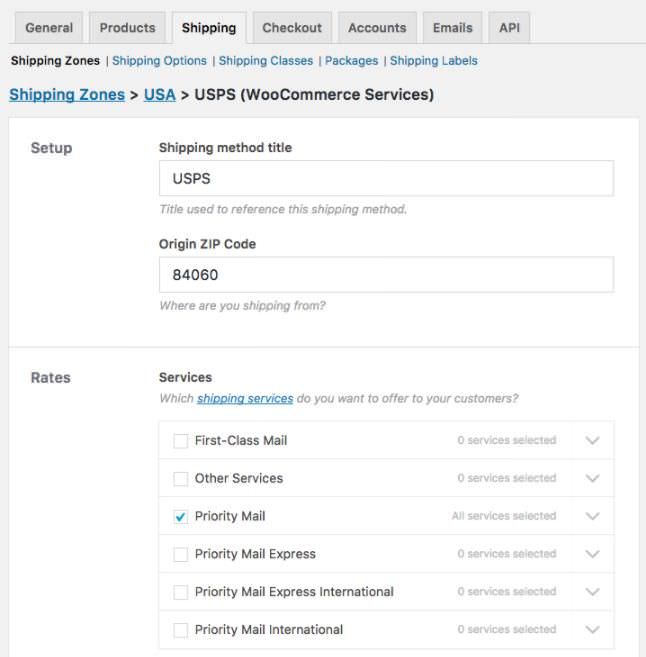Viewport: 646px width, 657px height.
Task: Click the Other Services row label
Action: click(239, 478)
